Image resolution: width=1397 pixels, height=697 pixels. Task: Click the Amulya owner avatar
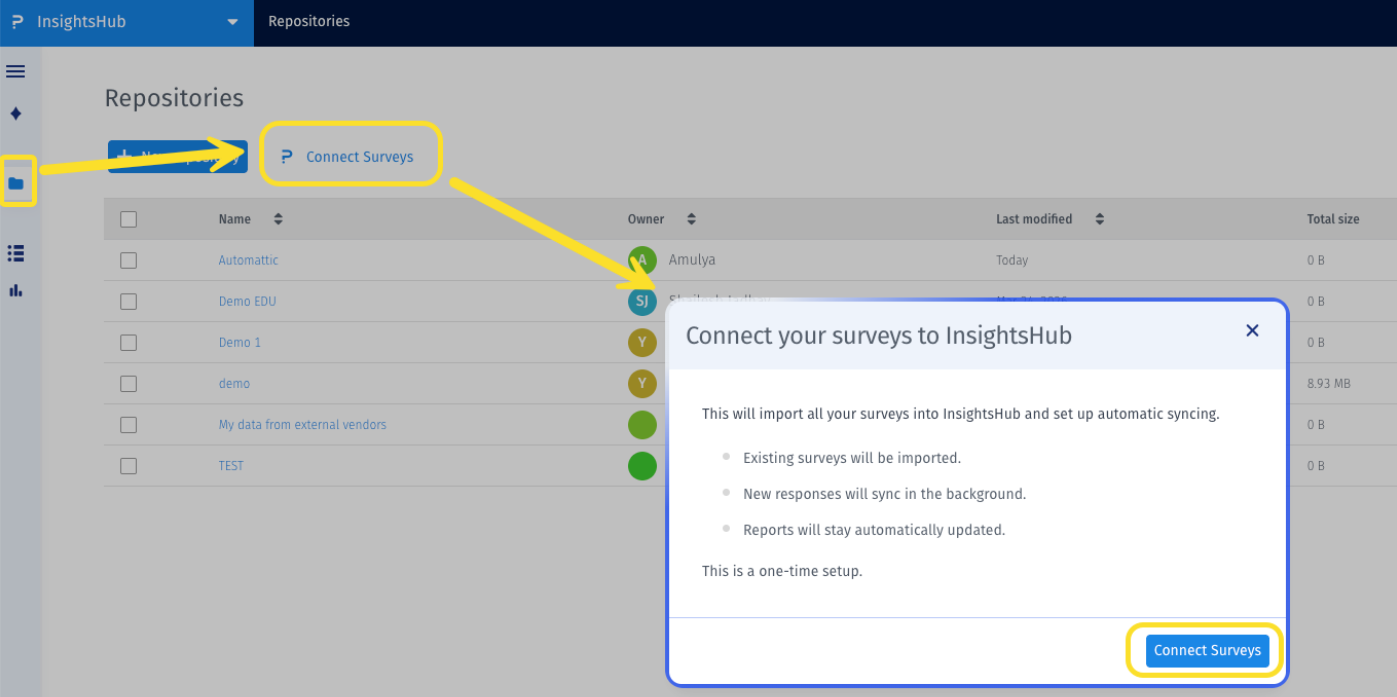[642, 260]
